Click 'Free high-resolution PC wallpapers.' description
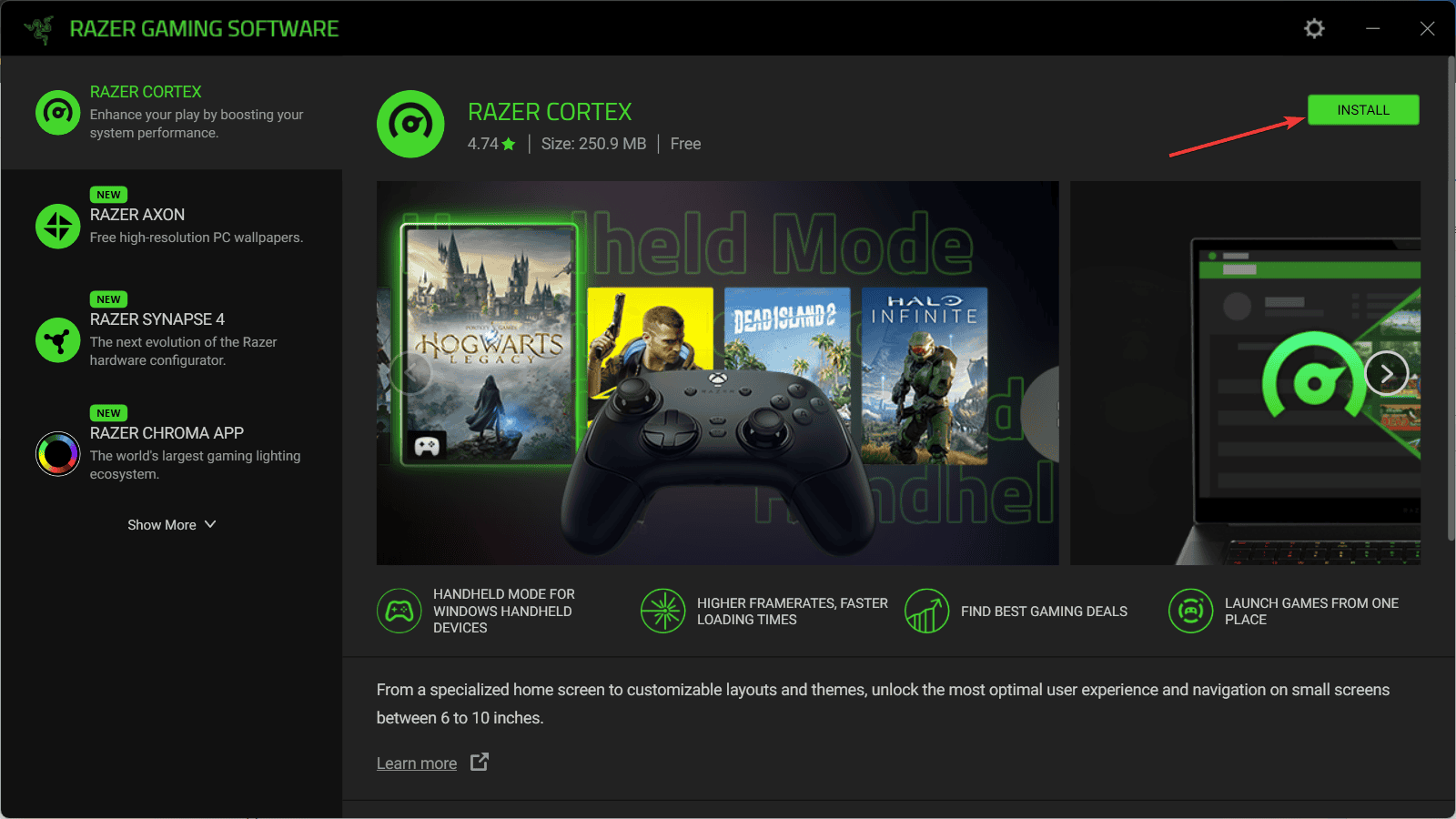1456x819 pixels. coord(197,238)
